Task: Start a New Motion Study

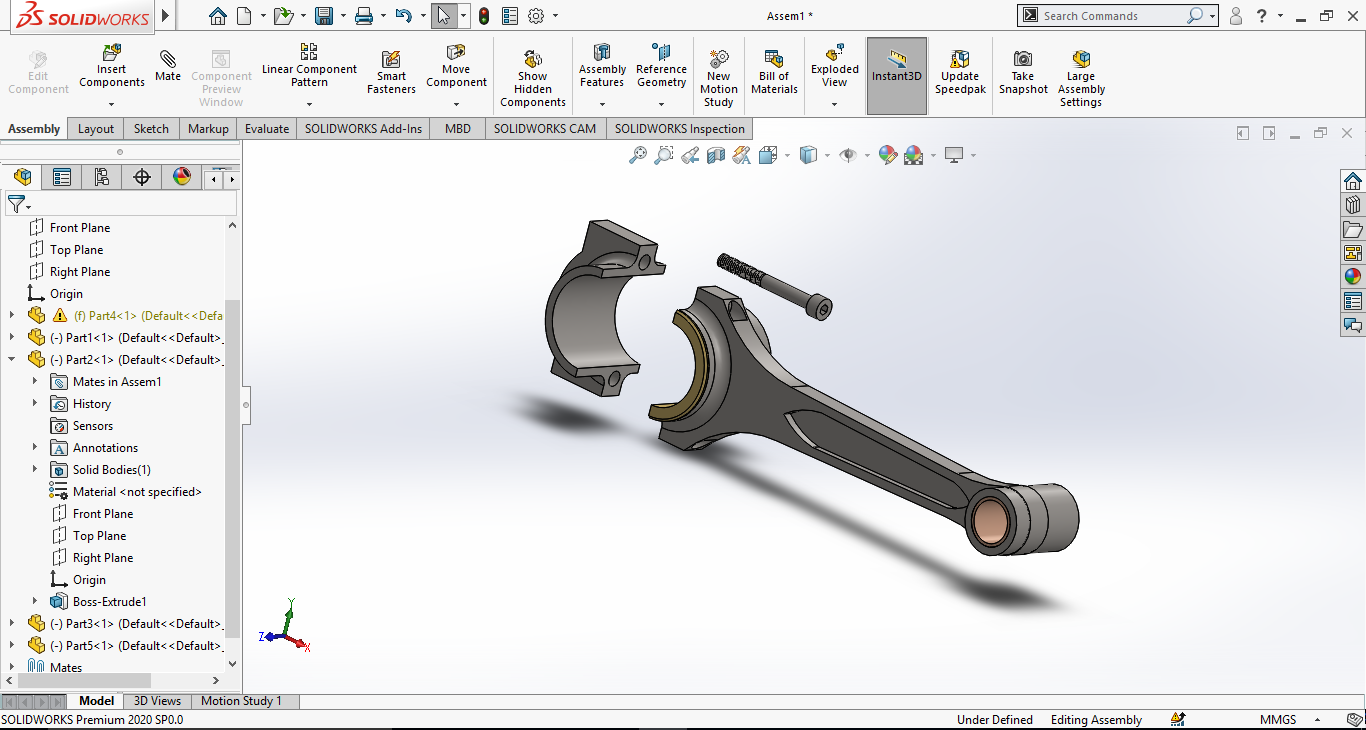Action: click(x=718, y=78)
